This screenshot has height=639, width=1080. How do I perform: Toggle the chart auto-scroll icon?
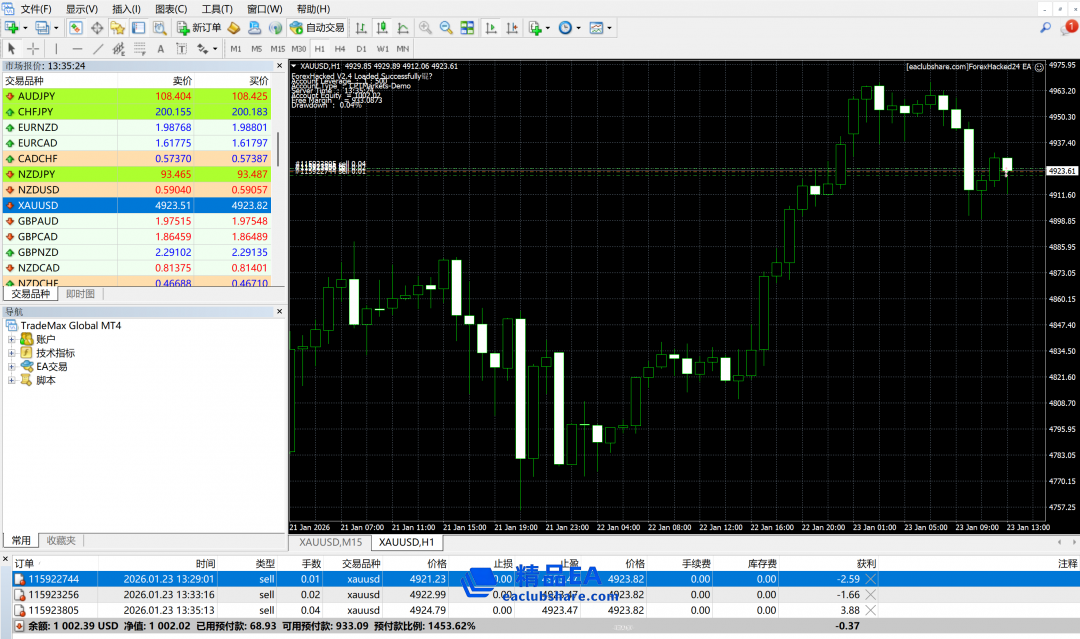coord(489,28)
